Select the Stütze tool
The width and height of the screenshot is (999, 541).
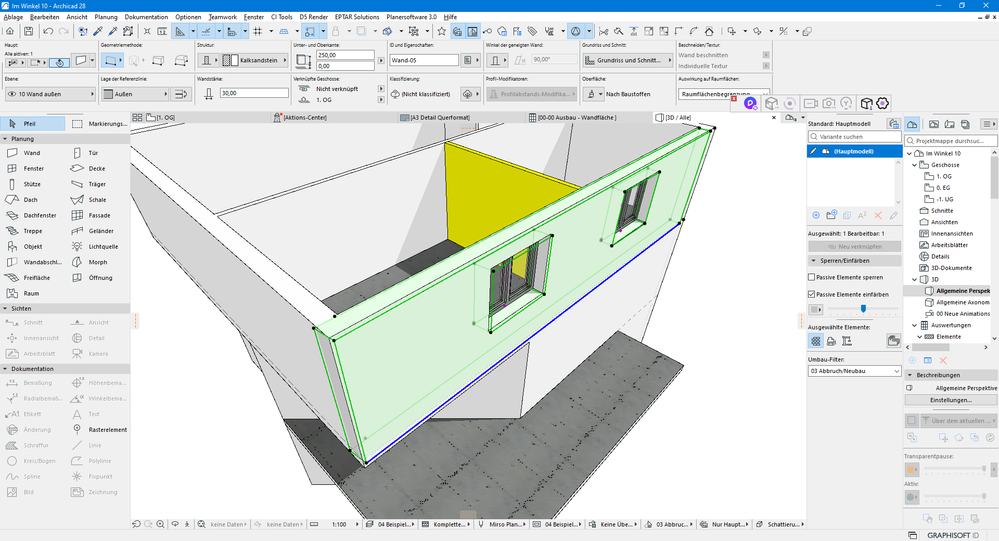click(32, 184)
